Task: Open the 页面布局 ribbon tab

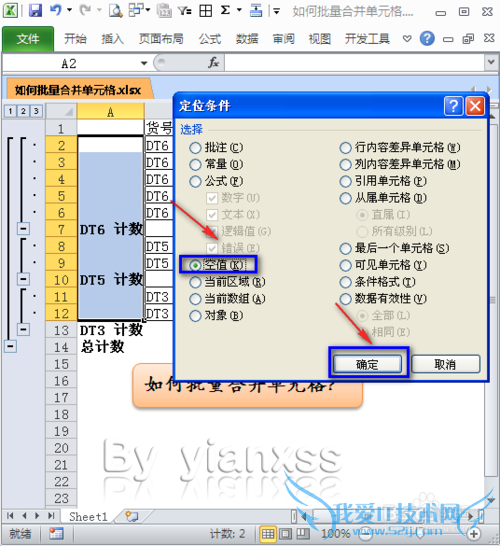Action: pyautogui.click(x=161, y=39)
